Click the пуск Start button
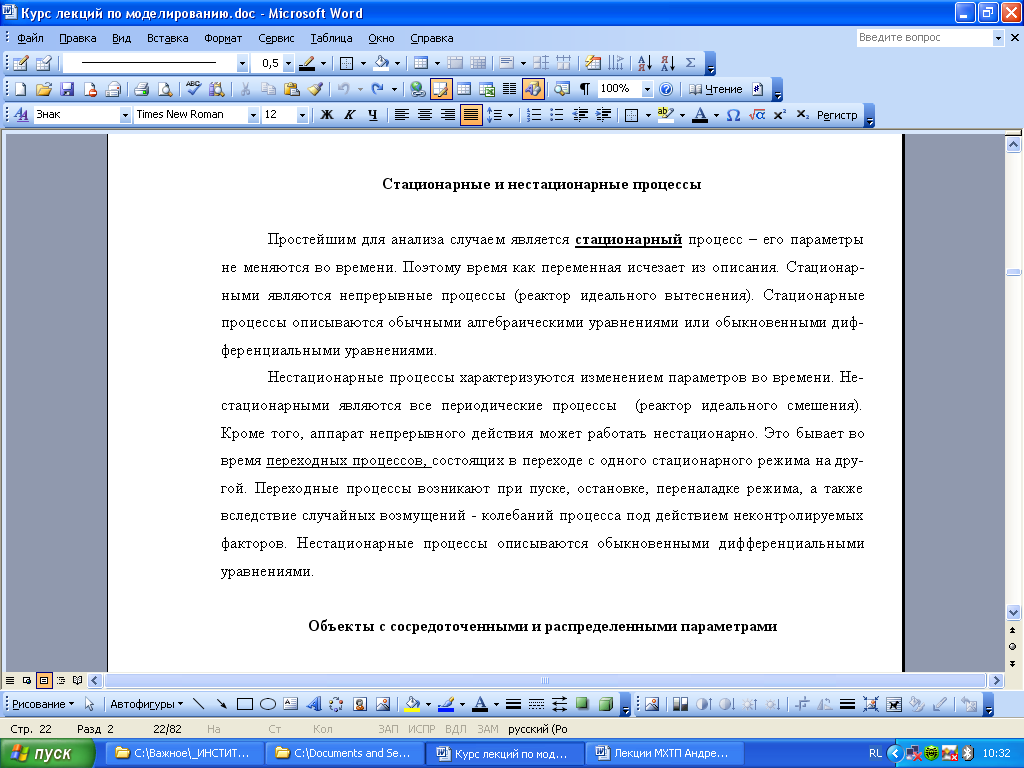Viewport: 1024px width, 768px height. pyautogui.click(x=46, y=754)
